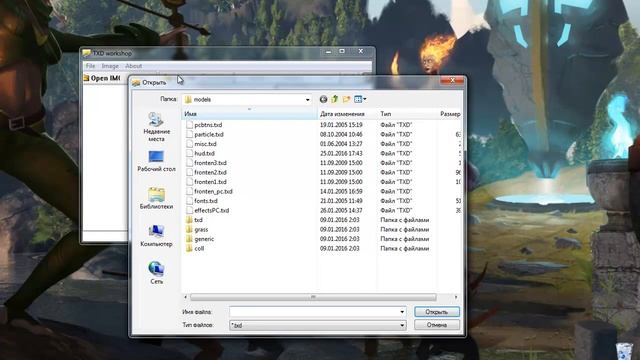Click the date 25.01.2016 17:43 for hud.txd

tap(341, 153)
